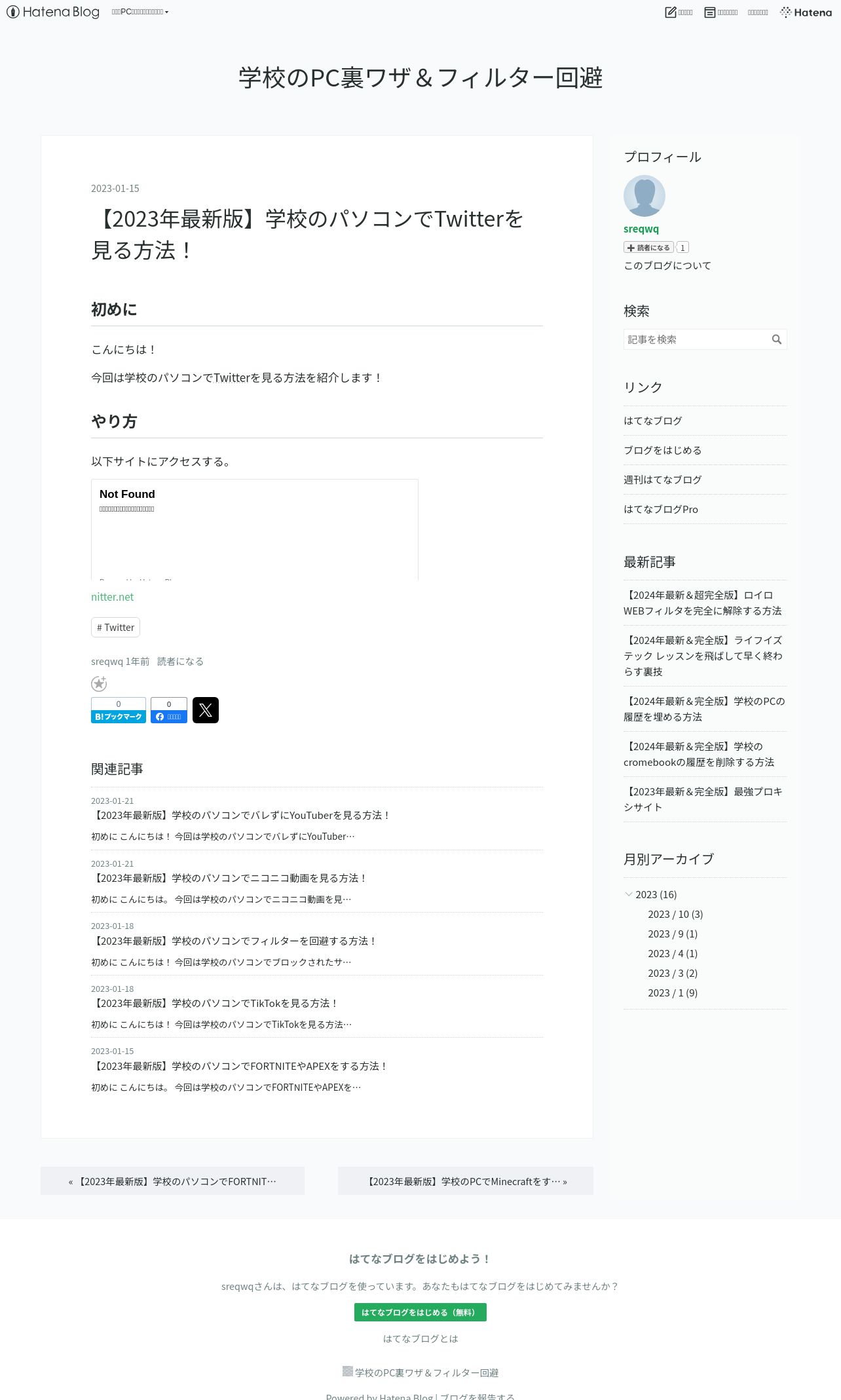
Task: Open archive 2023 / 1 (9)
Action: pos(672,993)
